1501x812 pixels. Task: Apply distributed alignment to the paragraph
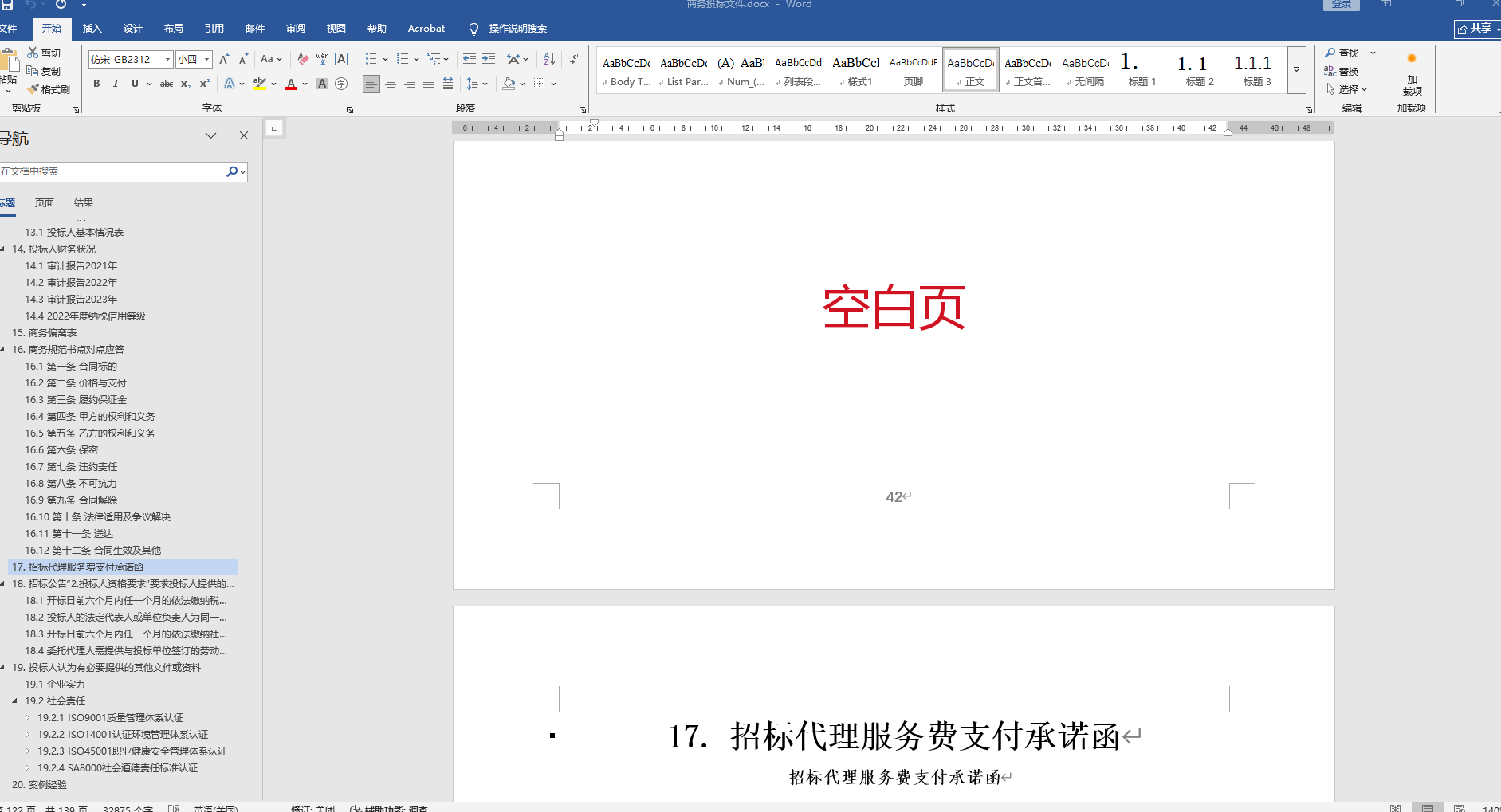448,84
